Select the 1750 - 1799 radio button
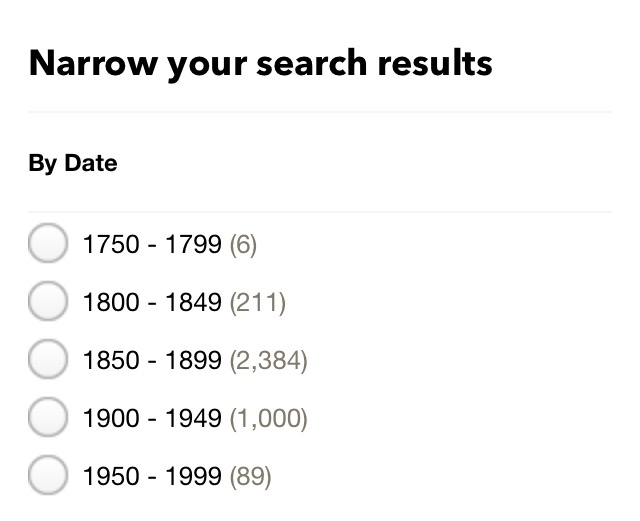This screenshot has width=640, height=521. (47, 244)
